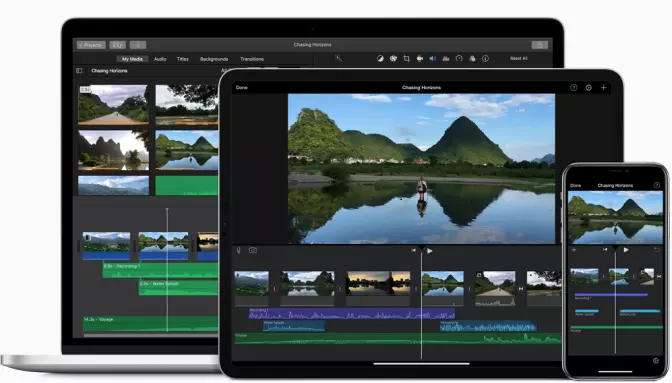This screenshot has width=672, height=383.
Task: Go back via the Projects button
Action: point(91,45)
